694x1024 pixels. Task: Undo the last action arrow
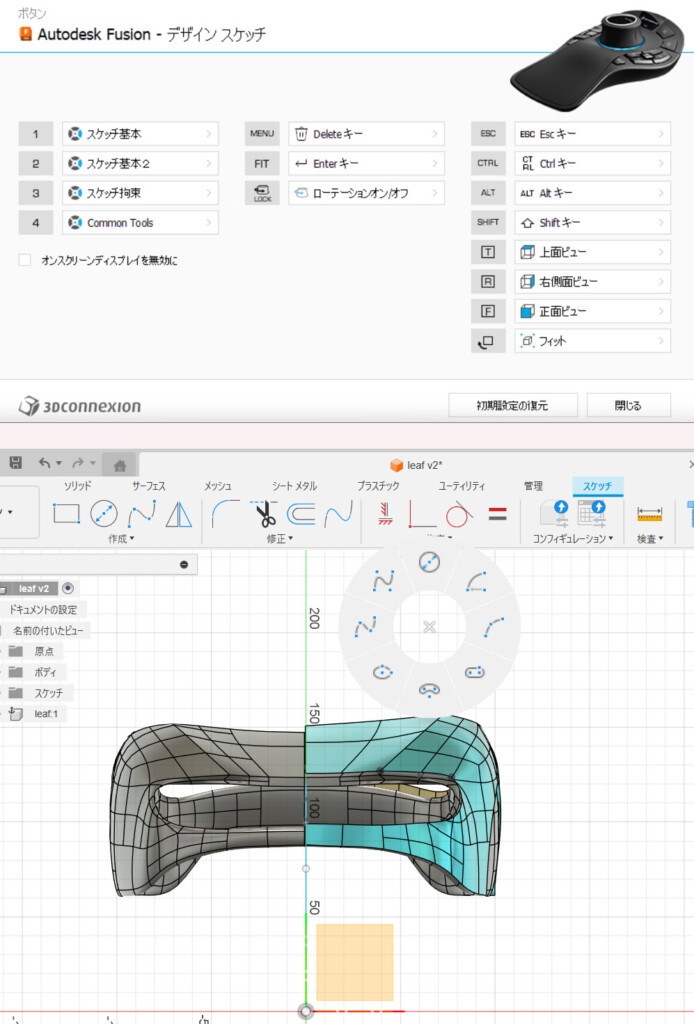click(x=44, y=462)
